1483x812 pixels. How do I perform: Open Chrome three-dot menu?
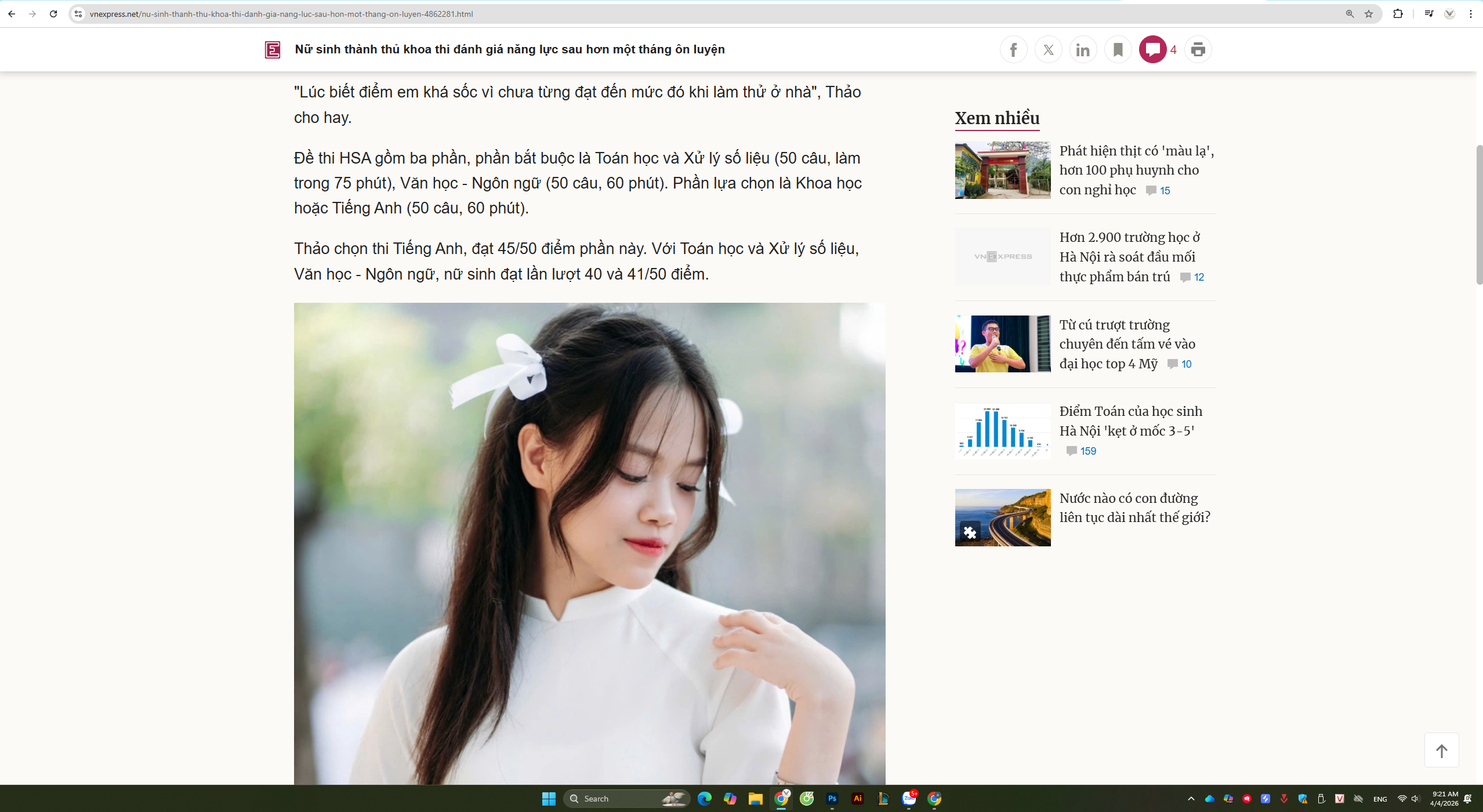pyautogui.click(x=1470, y=14)
